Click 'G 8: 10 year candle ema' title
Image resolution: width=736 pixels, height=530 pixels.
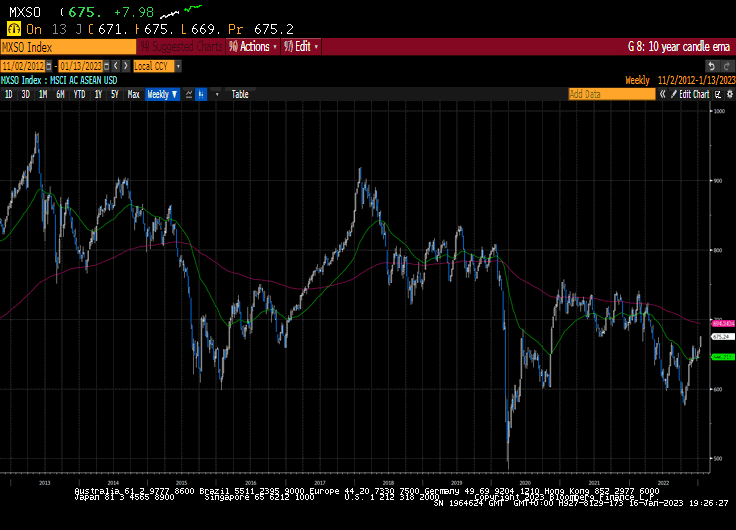679,47
